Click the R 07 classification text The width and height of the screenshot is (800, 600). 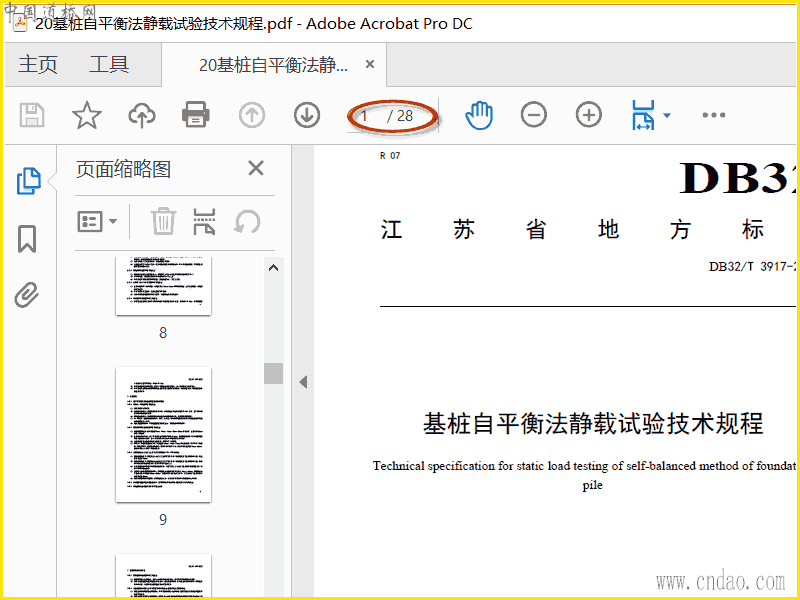[x=390, y=156]
